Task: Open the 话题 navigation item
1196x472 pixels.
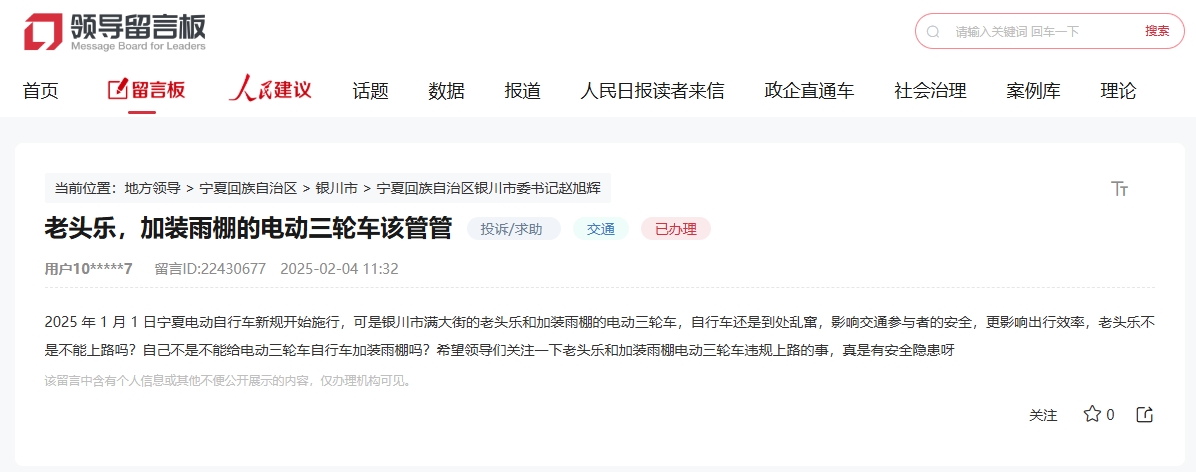Action: point(370,91)
